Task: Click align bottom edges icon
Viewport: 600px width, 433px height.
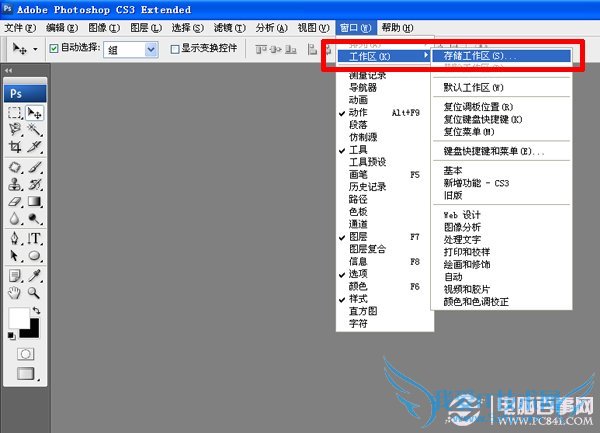Action: [291, 49]
